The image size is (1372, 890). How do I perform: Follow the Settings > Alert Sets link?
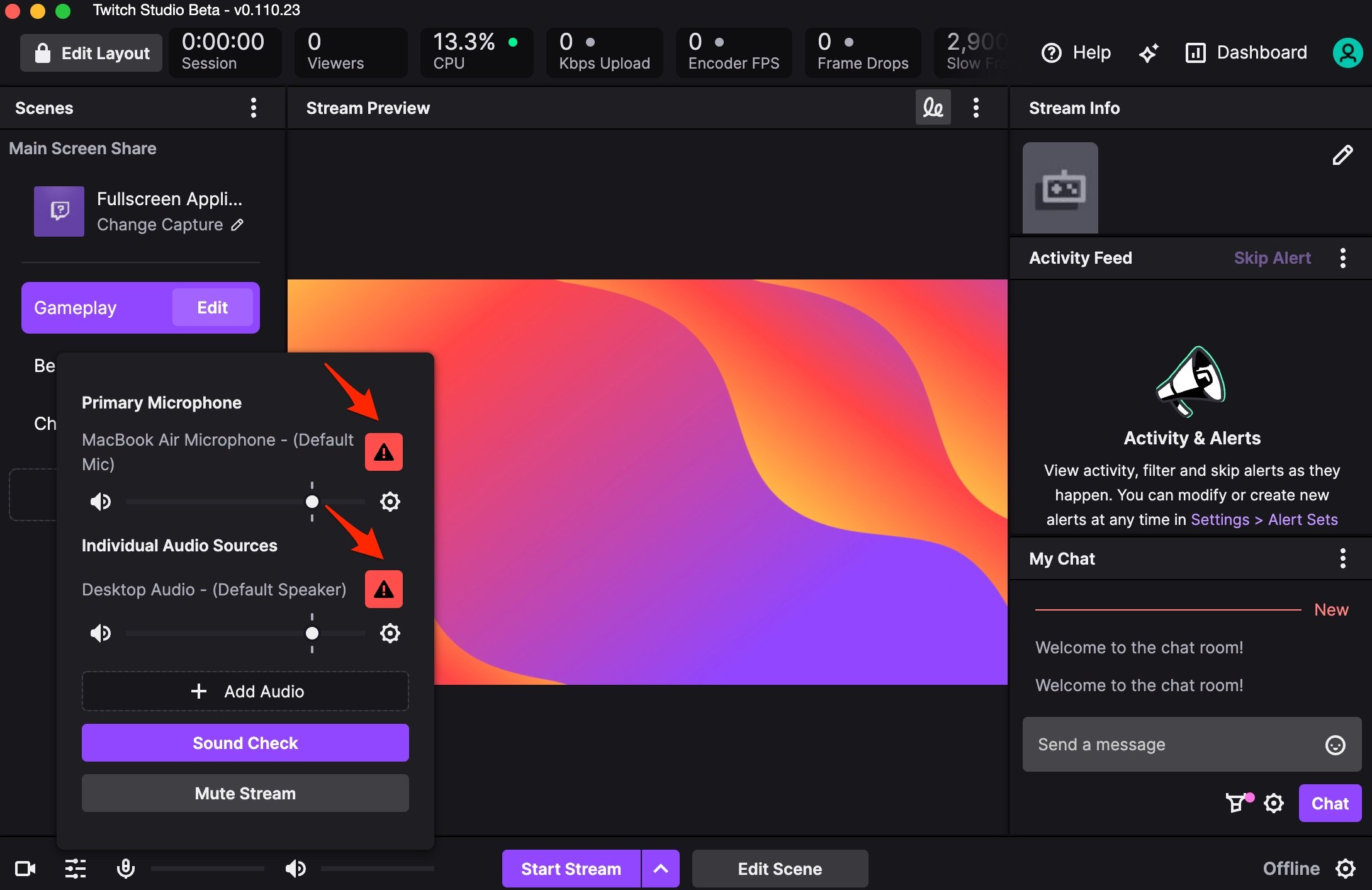point(1264,520)
